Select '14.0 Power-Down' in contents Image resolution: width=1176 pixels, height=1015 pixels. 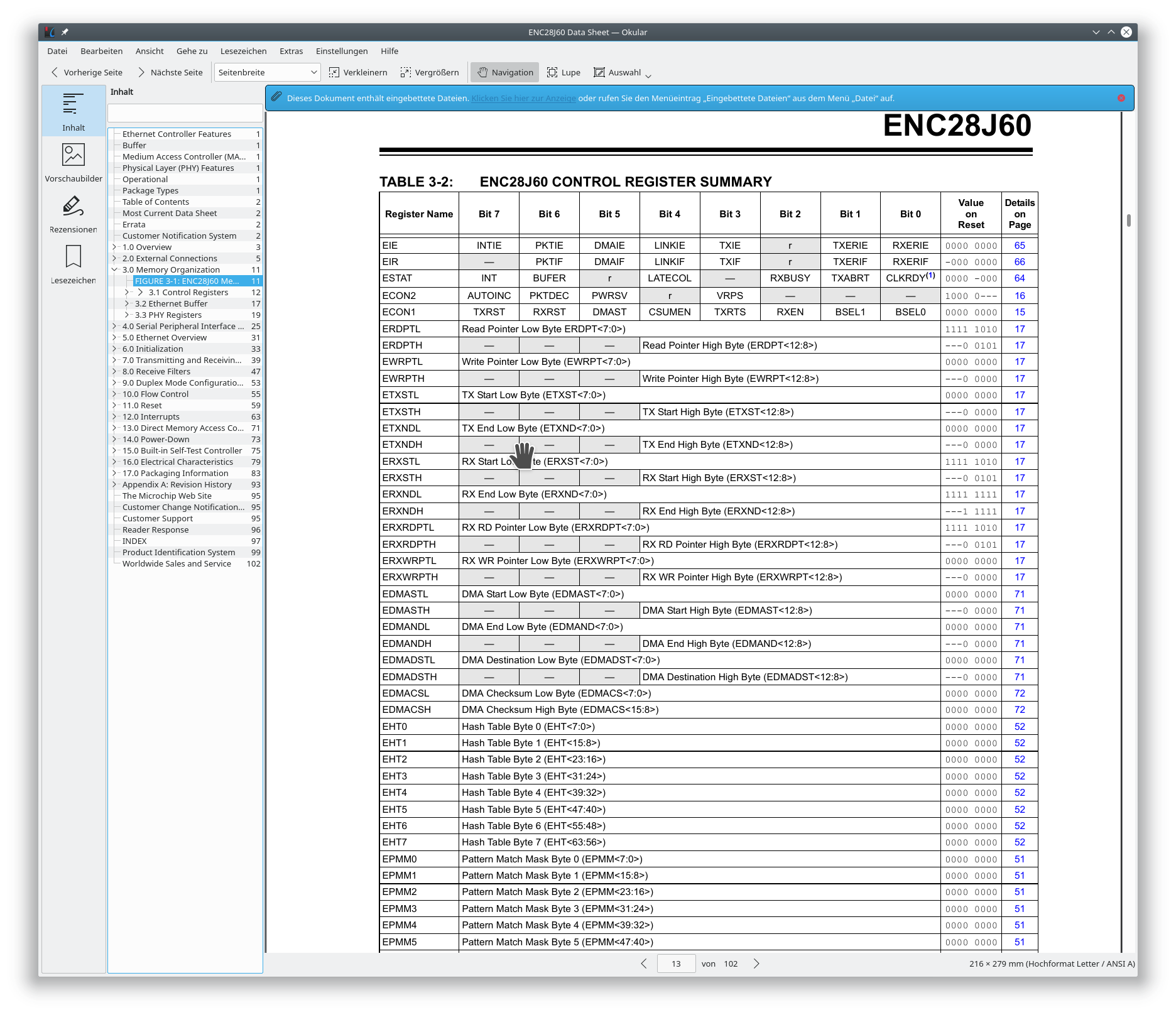(156, 439)
